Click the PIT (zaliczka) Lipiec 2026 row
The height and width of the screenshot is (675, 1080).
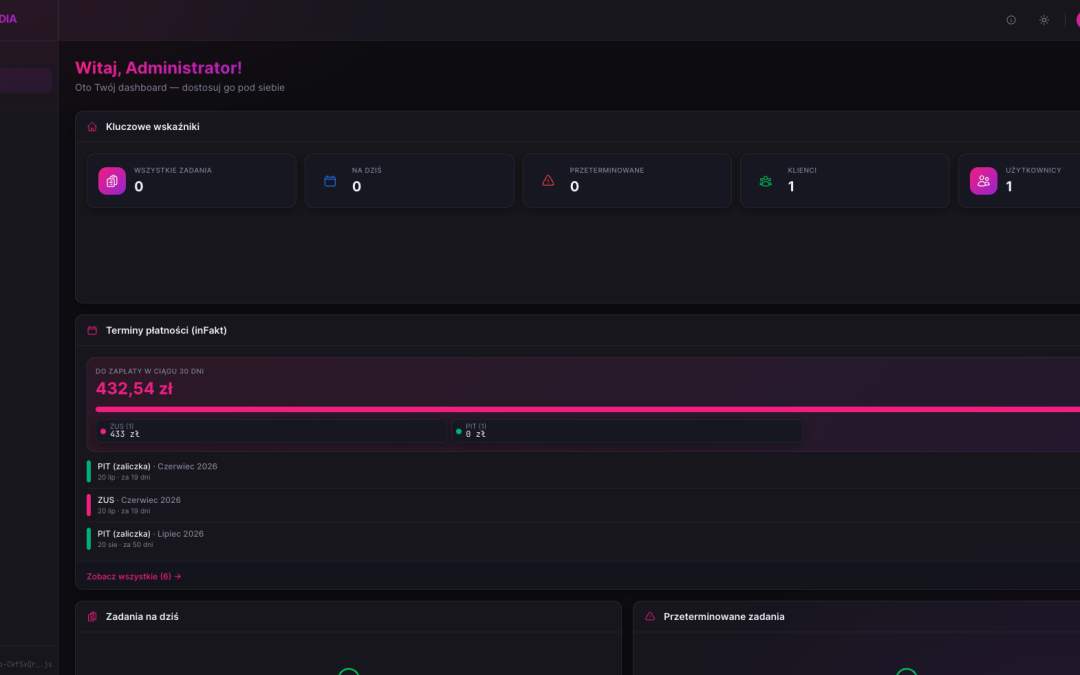pos(583,539)
